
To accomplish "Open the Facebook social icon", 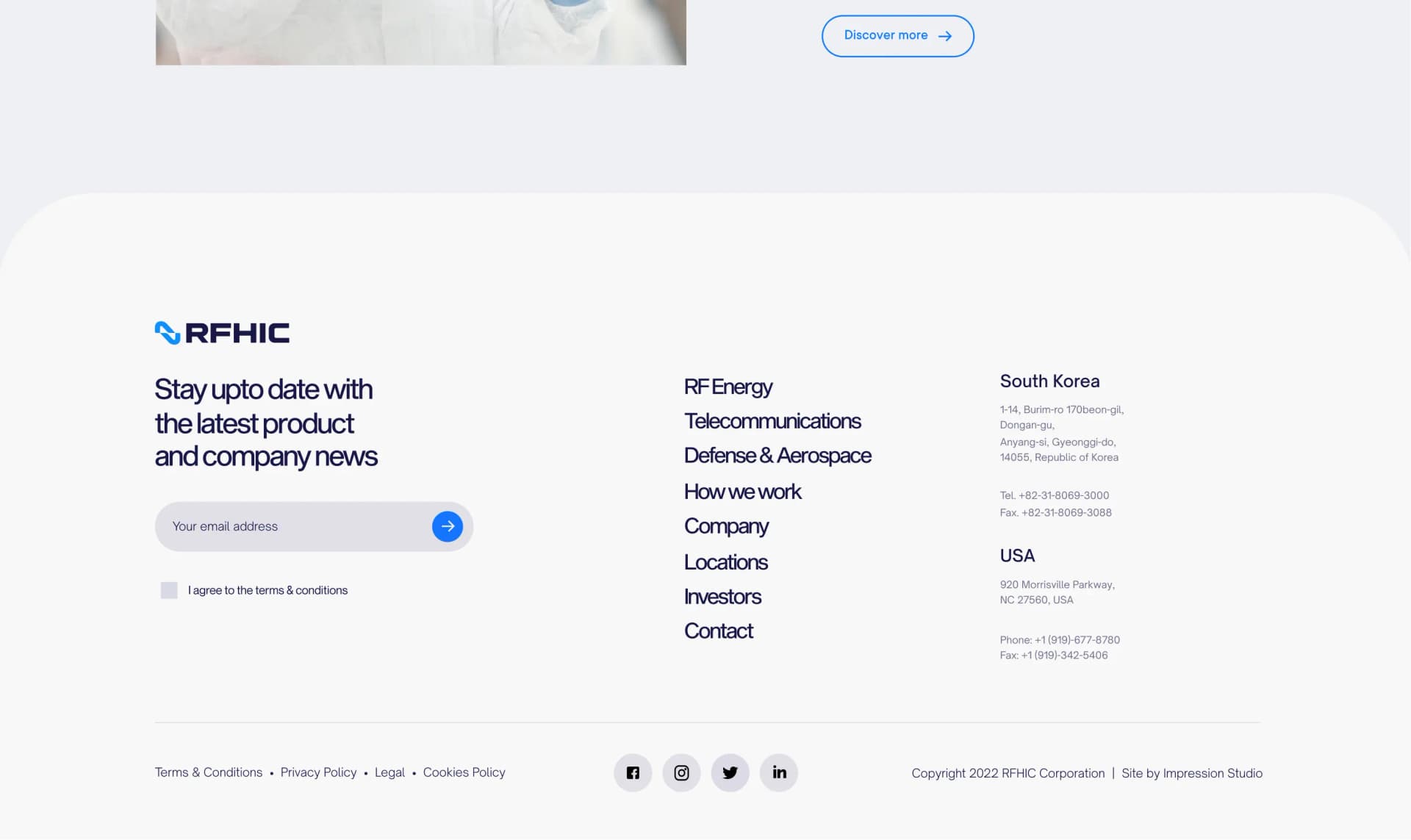I will [x=633, y=772].
